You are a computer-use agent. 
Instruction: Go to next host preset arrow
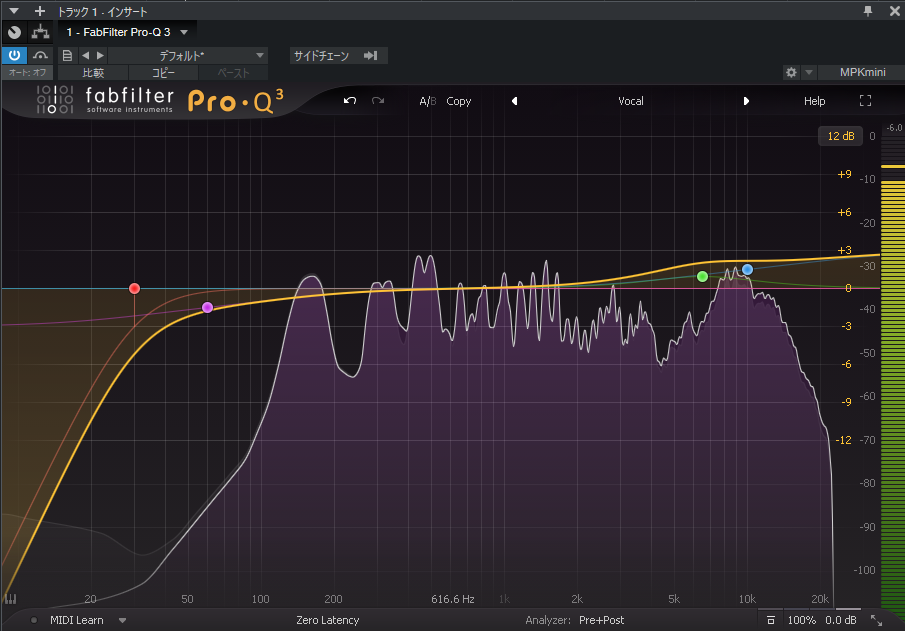[100, 55]
